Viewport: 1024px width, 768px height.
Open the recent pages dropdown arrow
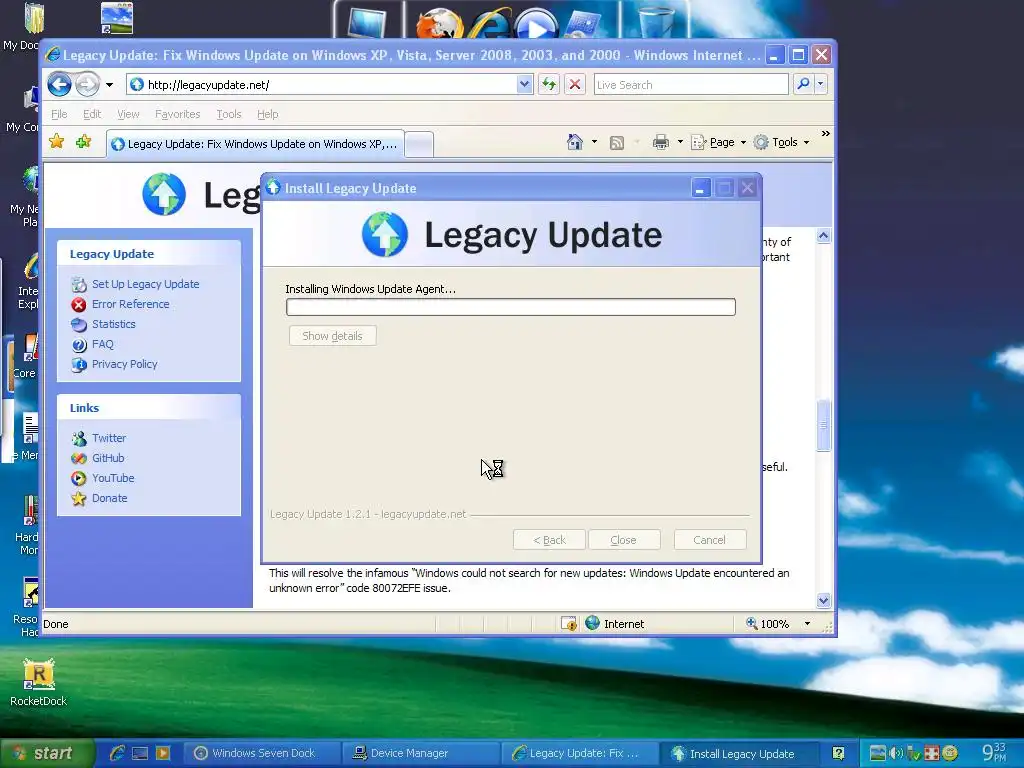pyautogui.click(x=110, y=85)
